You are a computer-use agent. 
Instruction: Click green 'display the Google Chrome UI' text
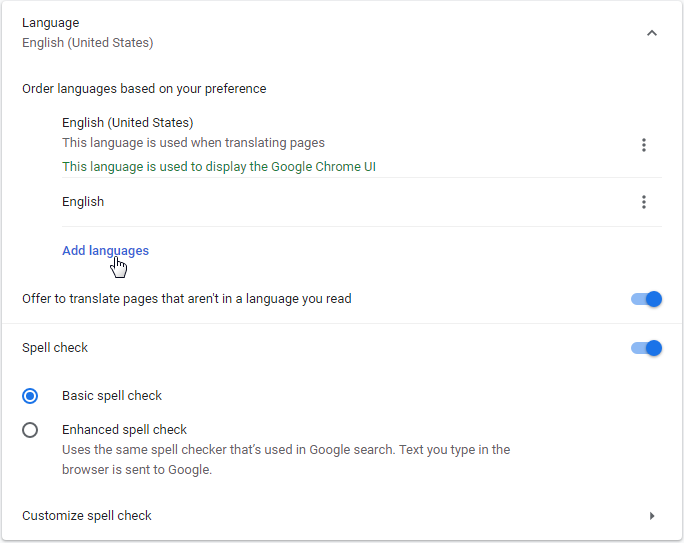(291, 167)
